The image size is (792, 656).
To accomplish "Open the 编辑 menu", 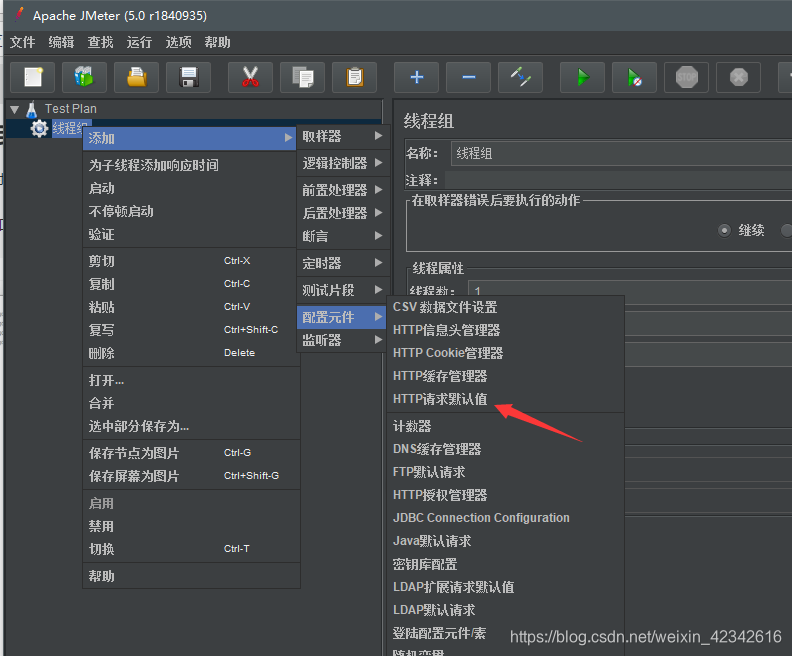I will [61, 42].
